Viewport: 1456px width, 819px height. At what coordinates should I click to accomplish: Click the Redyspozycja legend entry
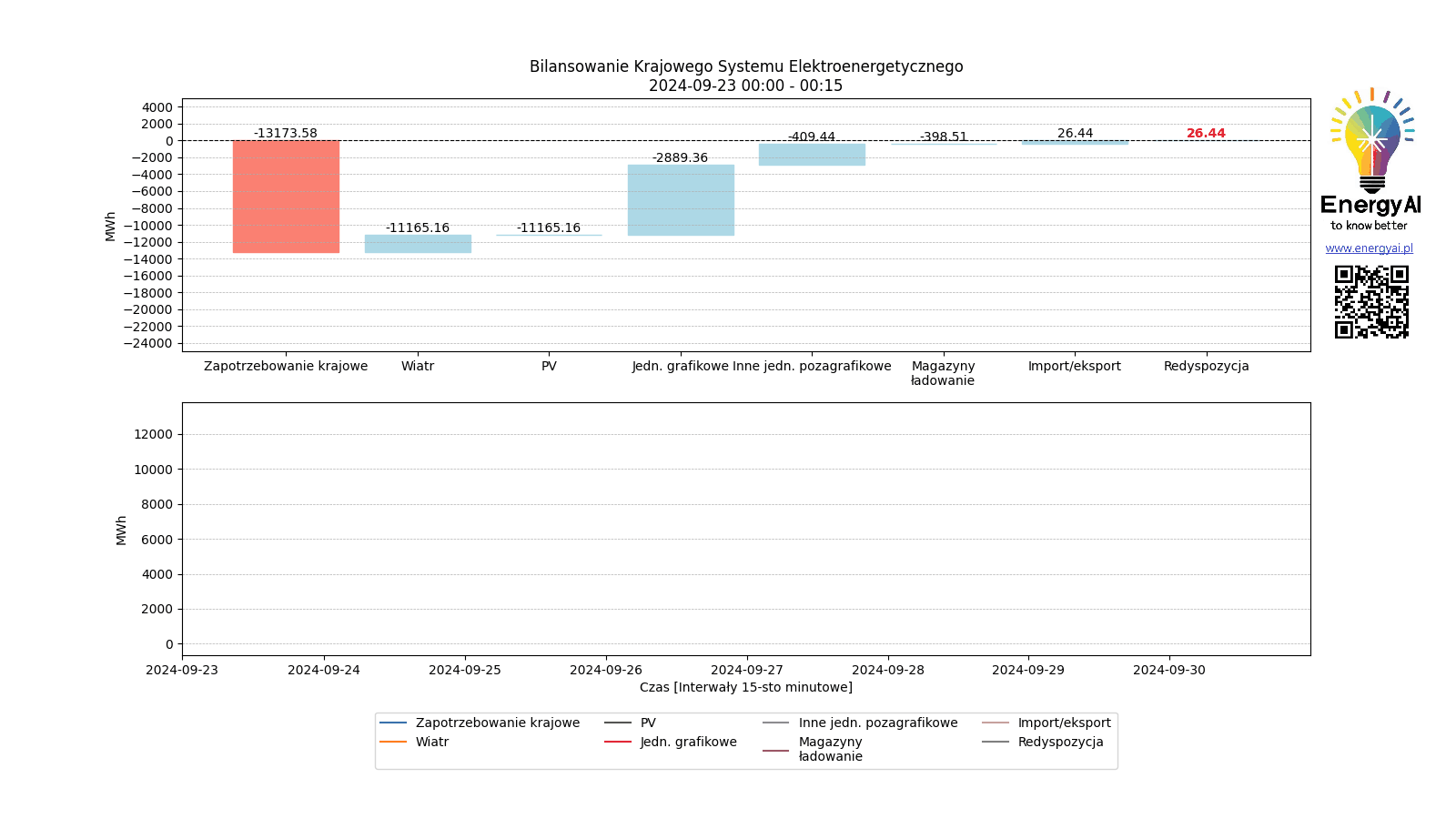tap(1060, 742)
